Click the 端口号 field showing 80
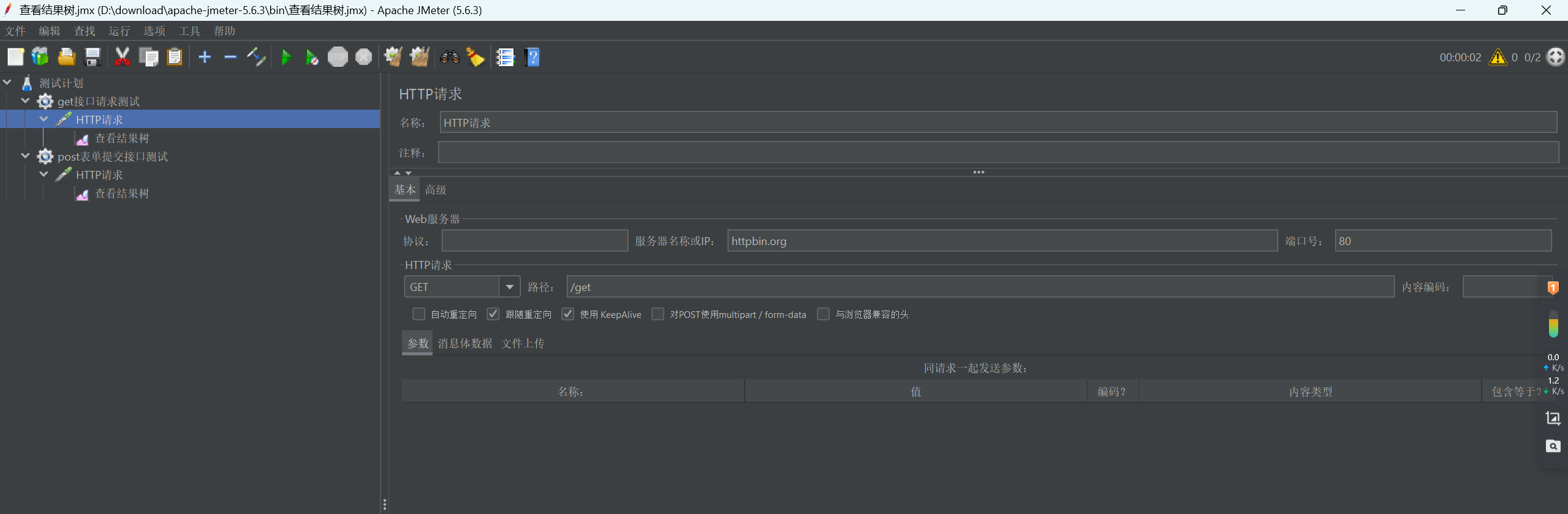1568x514 pixels. (x=1444, y=241)
